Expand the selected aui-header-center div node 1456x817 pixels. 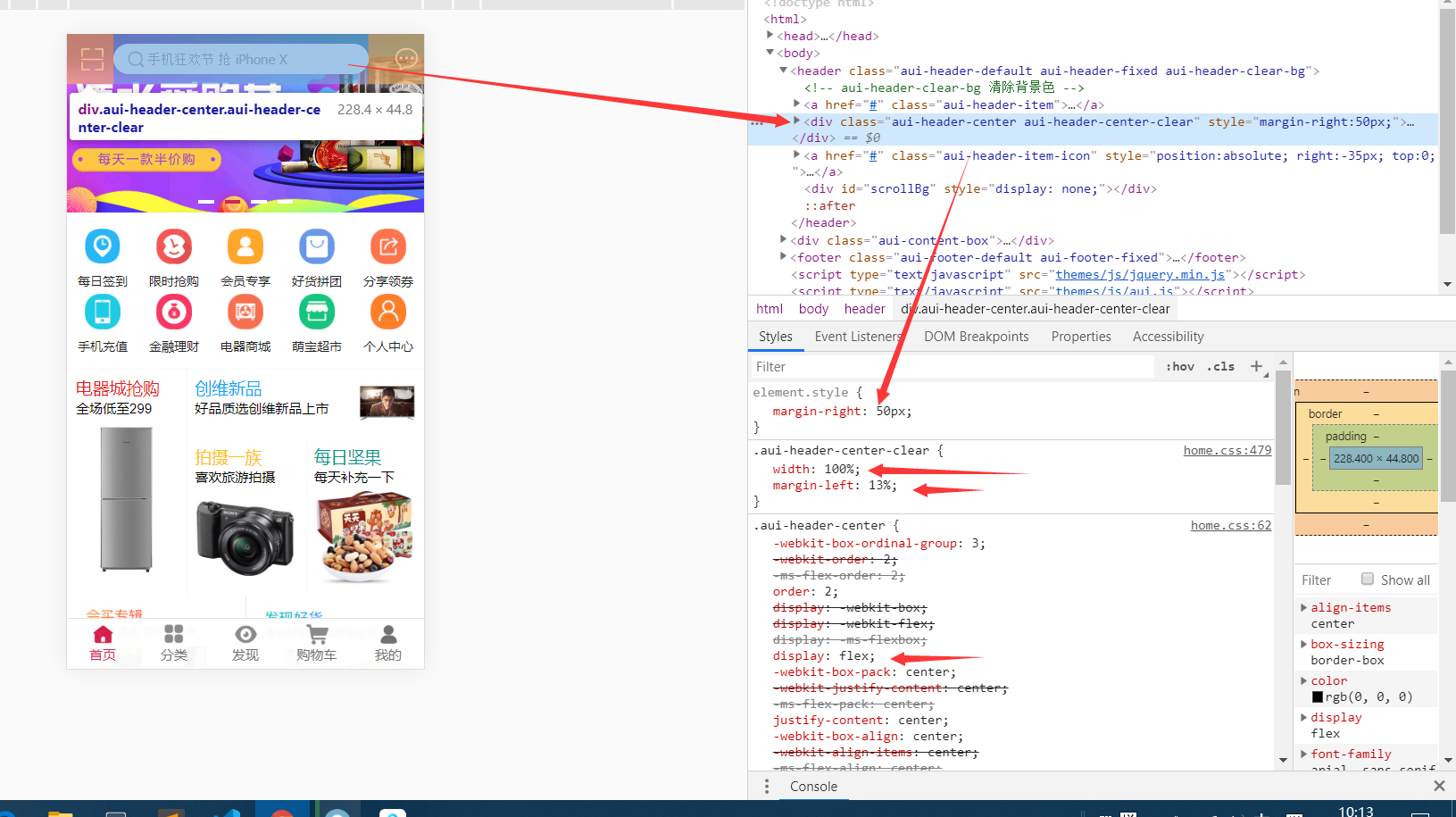click(x=797, y=121)
